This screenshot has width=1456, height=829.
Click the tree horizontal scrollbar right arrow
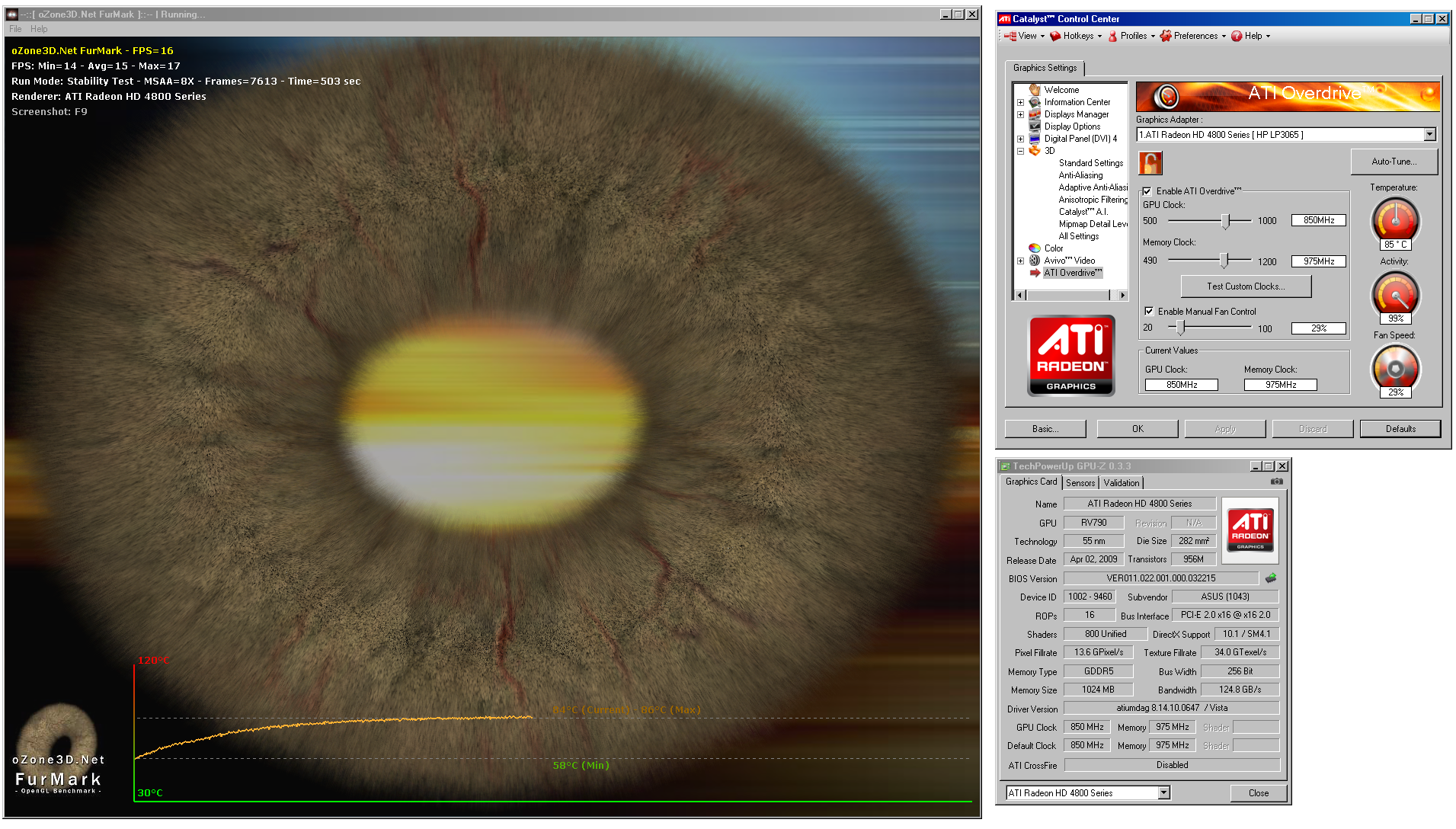tap(1122, 295)
